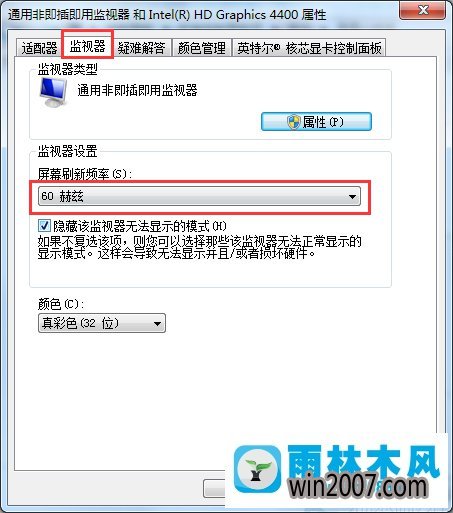This screenshot has height=513, width=453.
Task: Open the 颜色 dropdown showing 真彩色 (32 位)
Action: point(102,323)
